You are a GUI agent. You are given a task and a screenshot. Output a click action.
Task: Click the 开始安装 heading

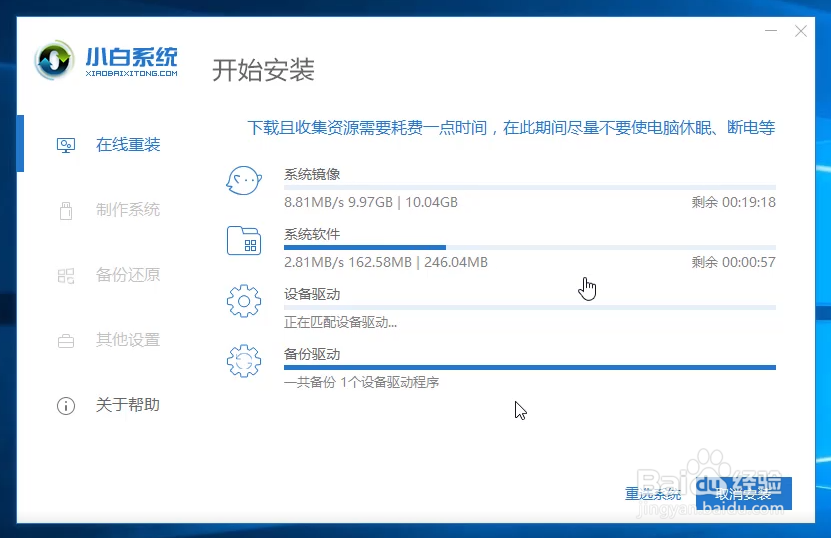click(263, 70)
